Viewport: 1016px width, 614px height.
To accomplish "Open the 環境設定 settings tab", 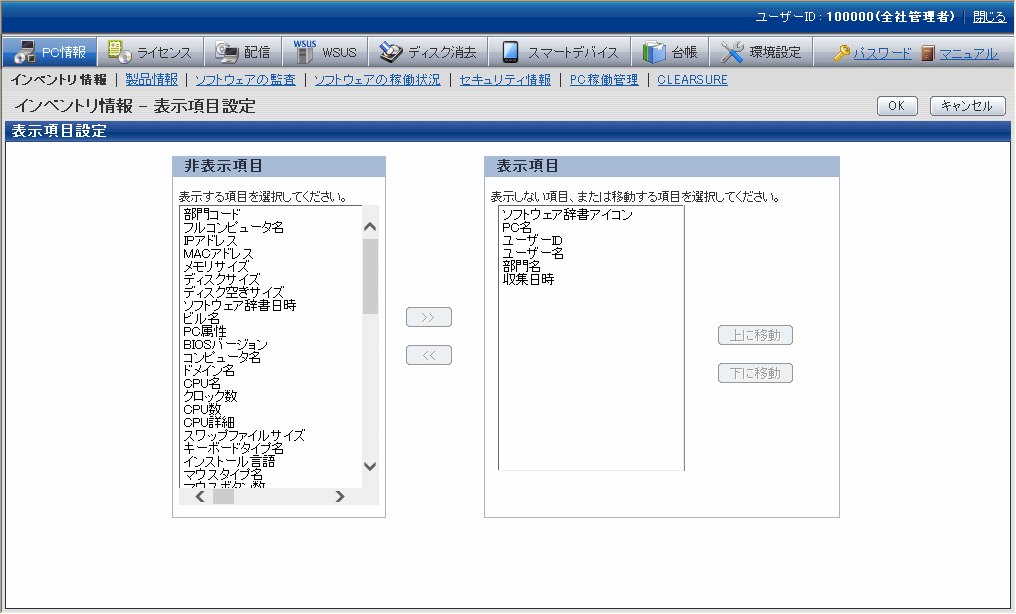I will (762, 53).
